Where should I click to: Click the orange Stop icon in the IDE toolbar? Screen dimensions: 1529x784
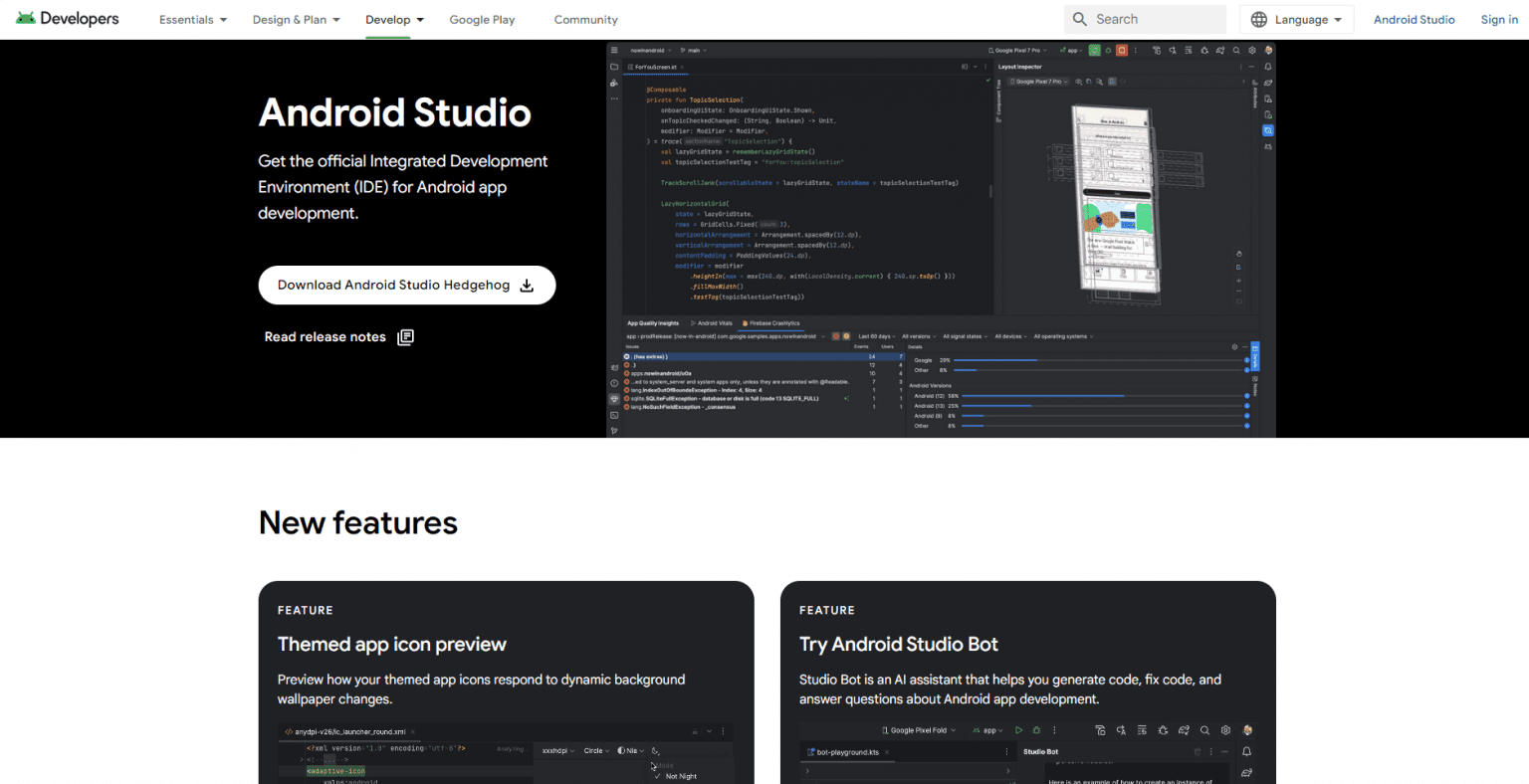pos(1121,50)
